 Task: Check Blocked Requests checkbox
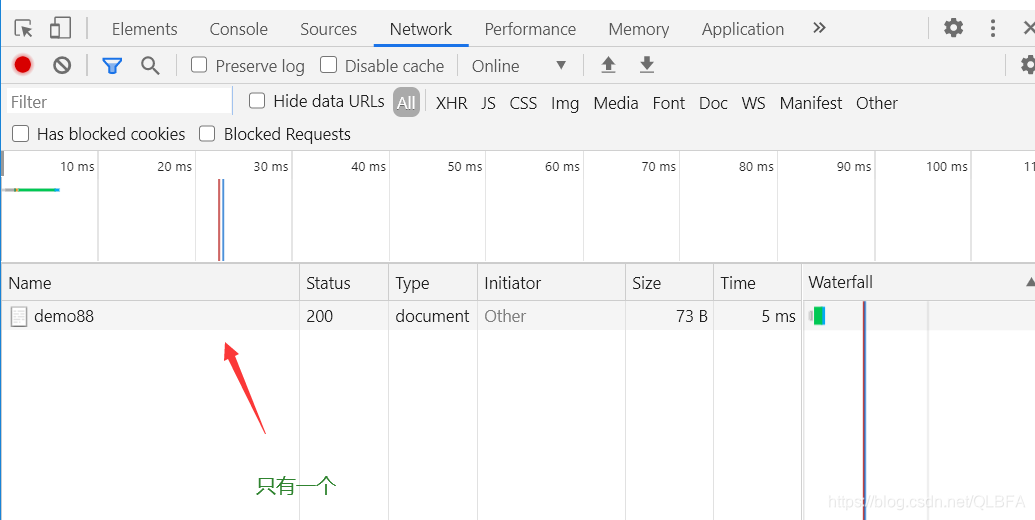207,134
